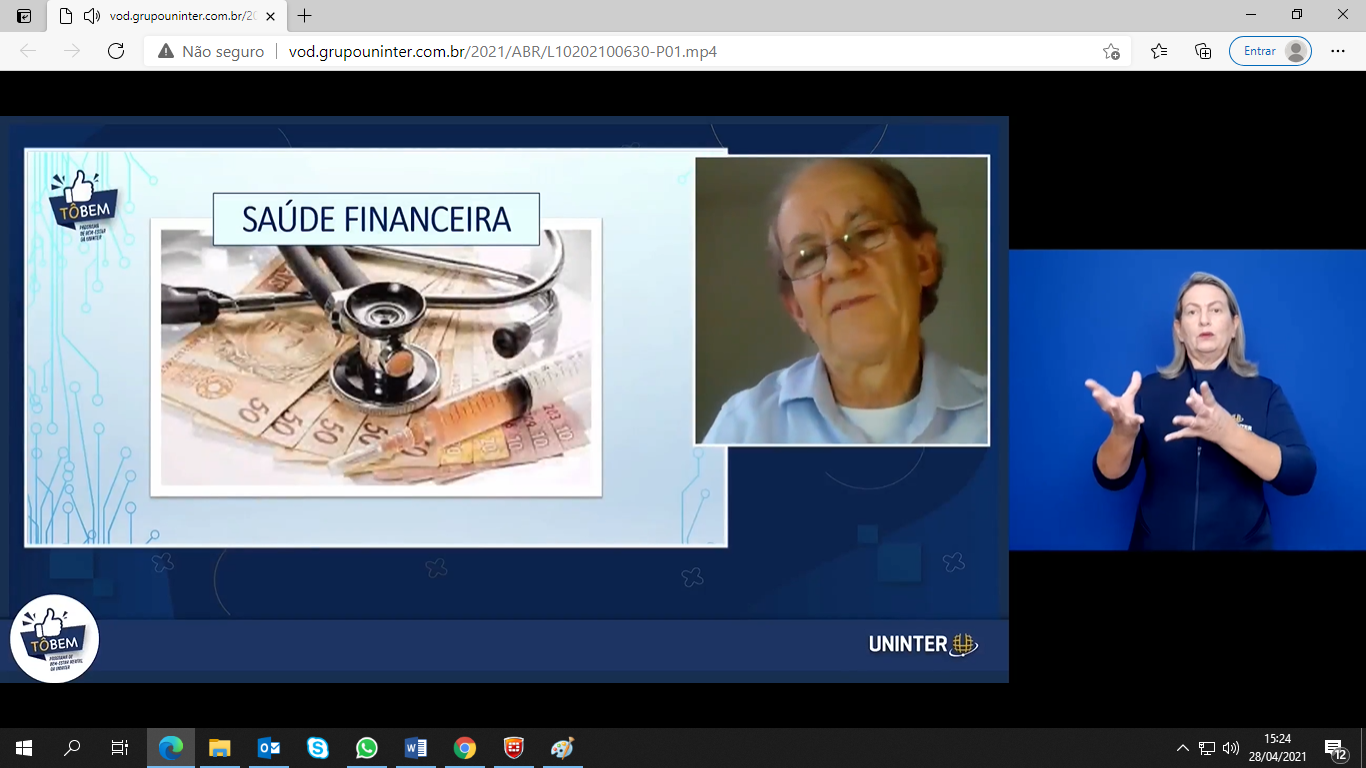Open WhatsApp from the taskbar

(x=367, y=748)
